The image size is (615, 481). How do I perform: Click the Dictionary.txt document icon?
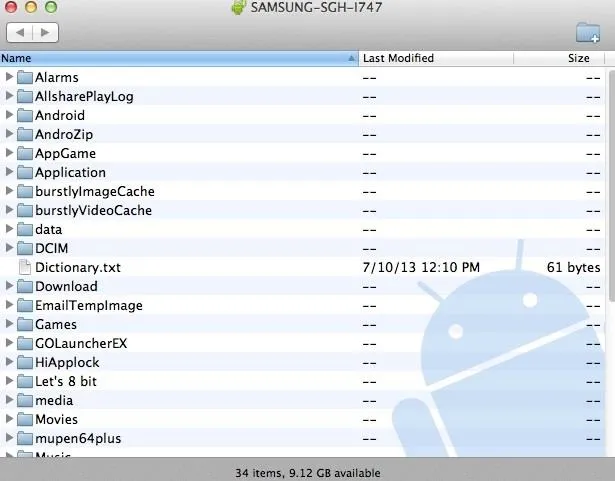[x=25, y=267]
